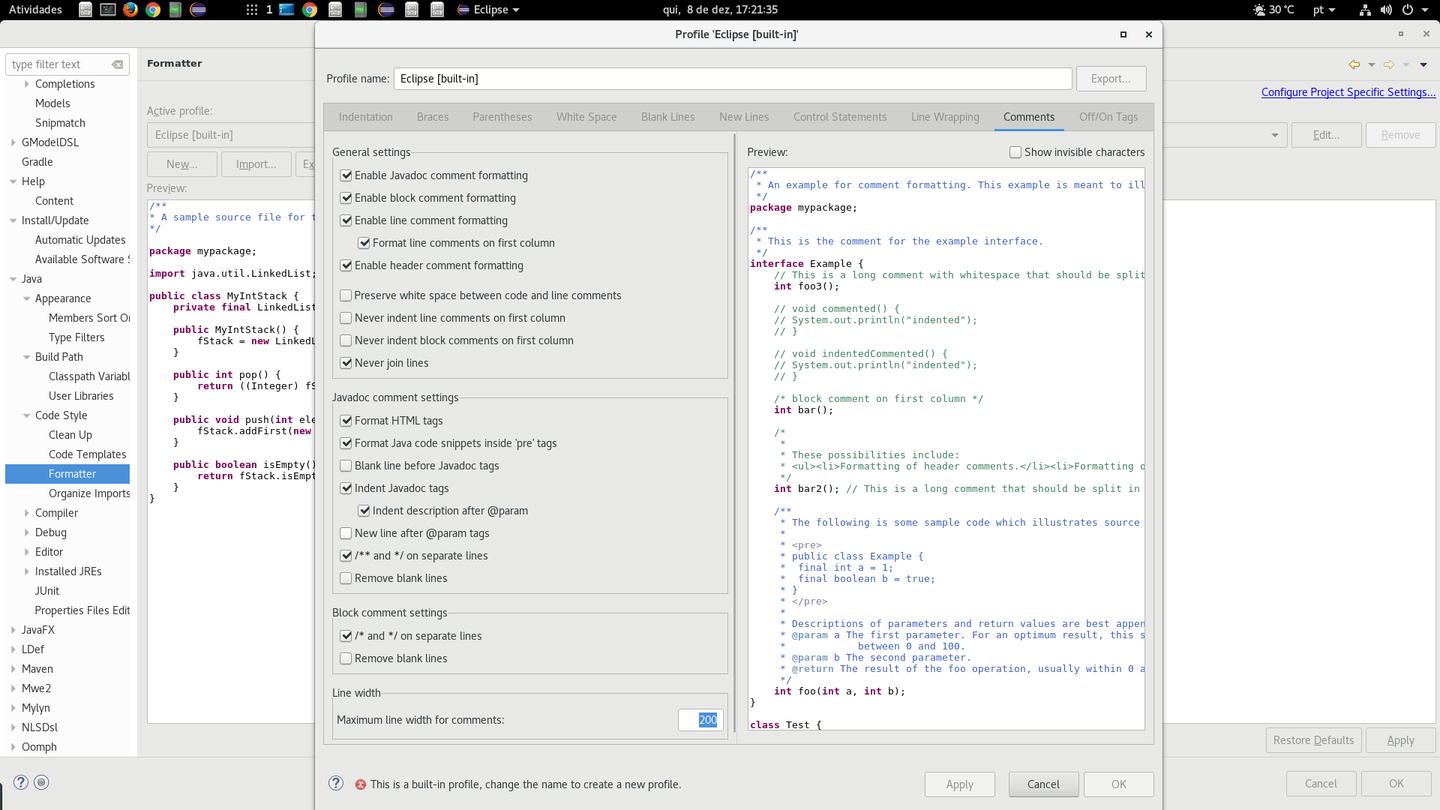Screen dimensions: 1440x810
Task: Toggle Enable header comment formatting
Action: point(346,265)
